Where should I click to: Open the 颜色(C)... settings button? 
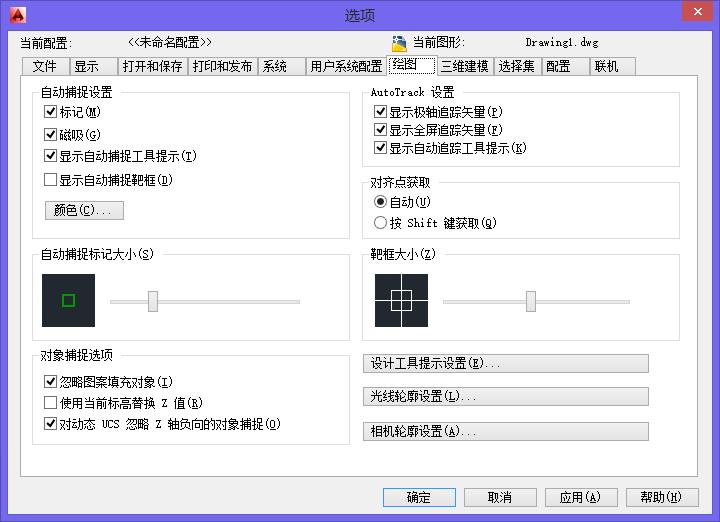tap(84, 210)
